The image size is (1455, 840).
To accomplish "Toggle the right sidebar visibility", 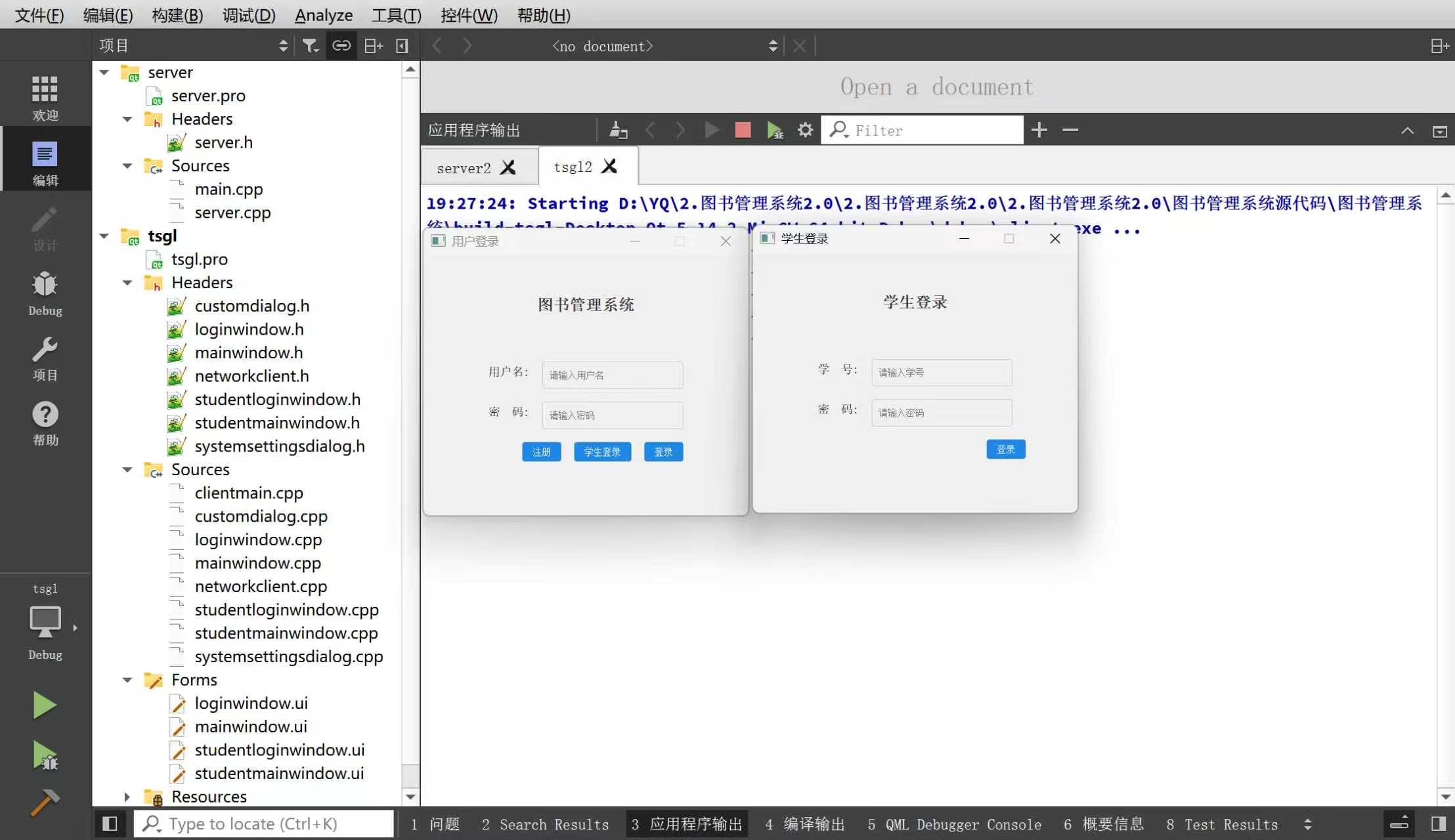I will [1439, 824].
